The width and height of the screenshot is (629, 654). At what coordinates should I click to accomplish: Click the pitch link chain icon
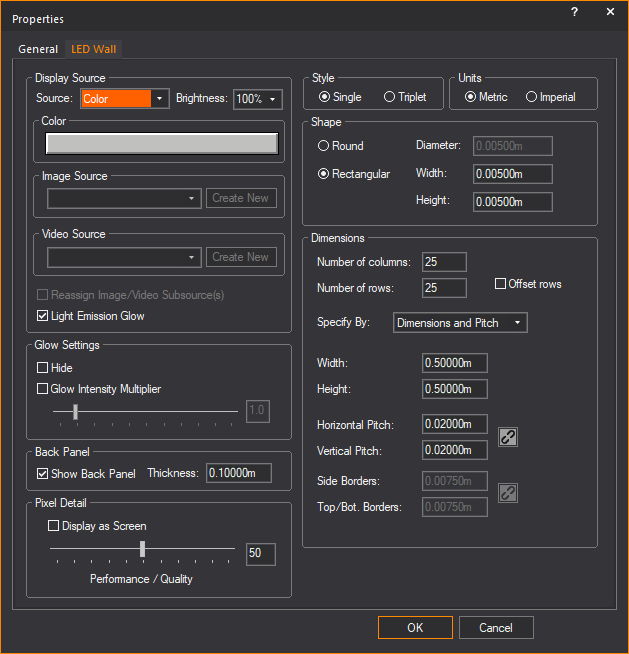click(x=508, y=437)
